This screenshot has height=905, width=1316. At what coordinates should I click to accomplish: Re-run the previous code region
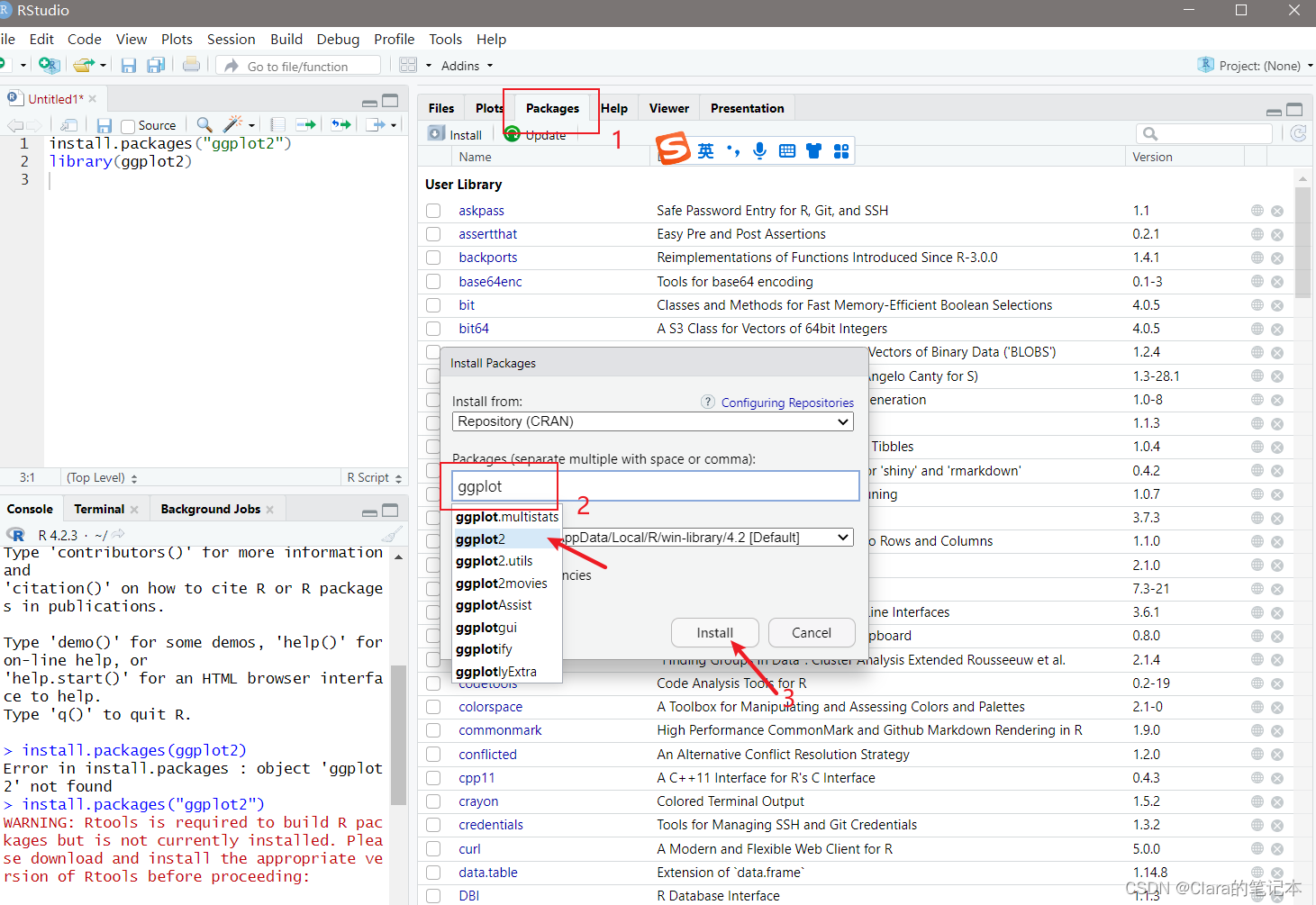point(340,124)
